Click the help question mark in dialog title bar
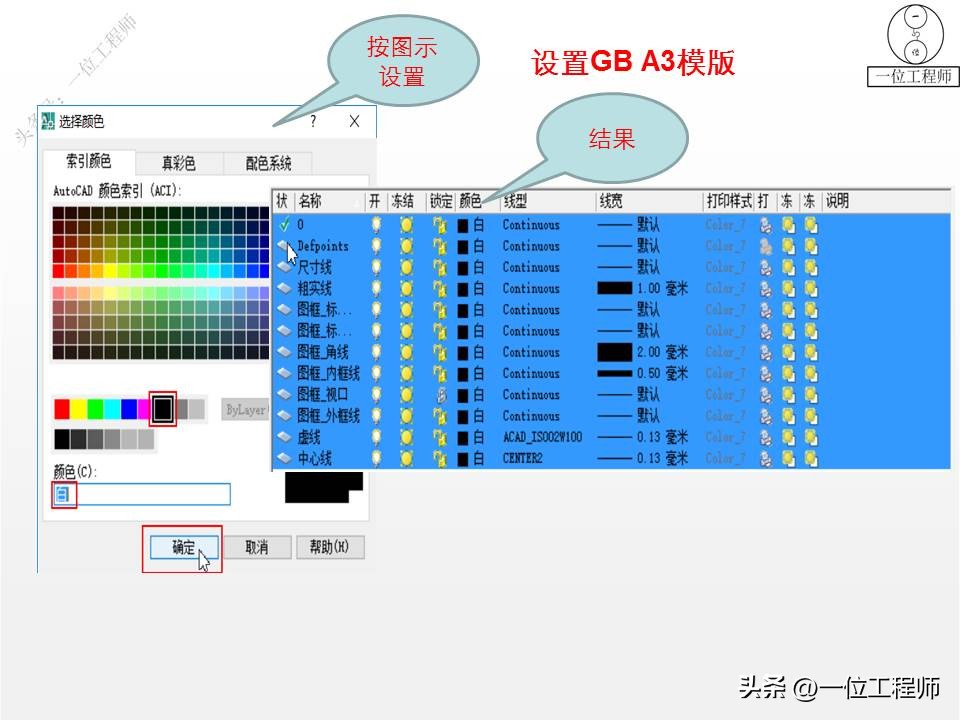Viewport: 960px width, 720px height. (312, 120)
